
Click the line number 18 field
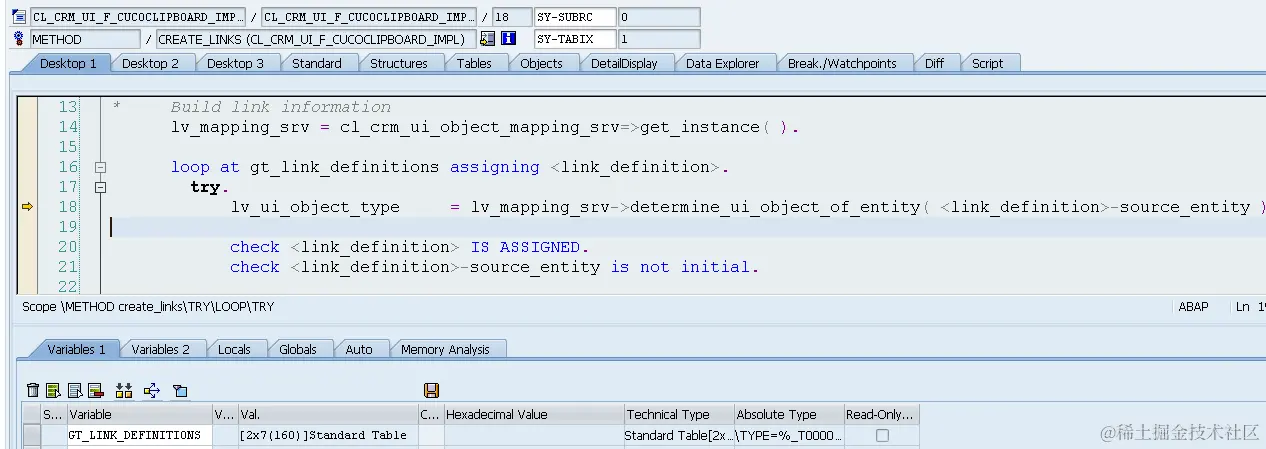pos(513,17)
